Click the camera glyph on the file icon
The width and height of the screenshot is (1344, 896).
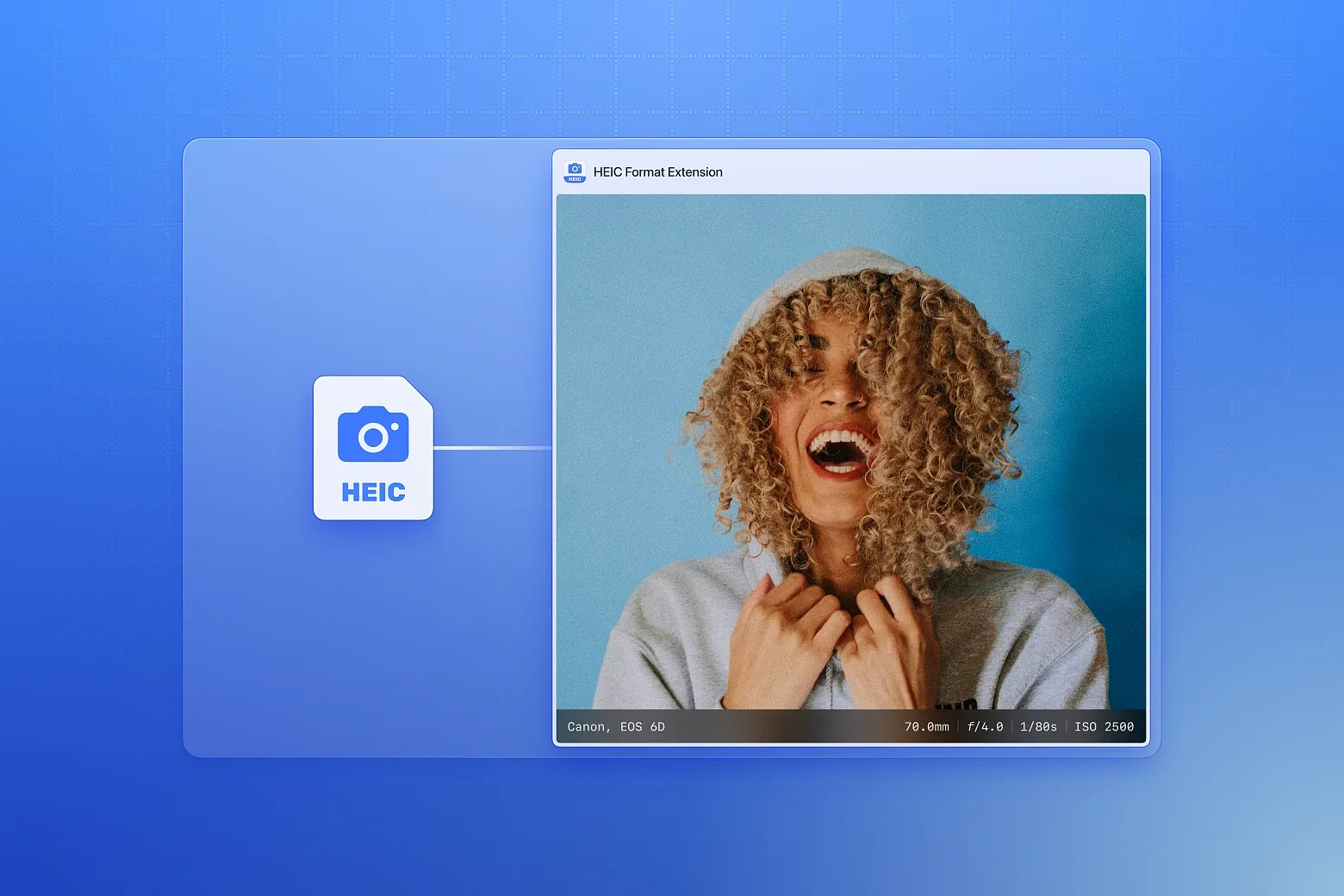373,435
